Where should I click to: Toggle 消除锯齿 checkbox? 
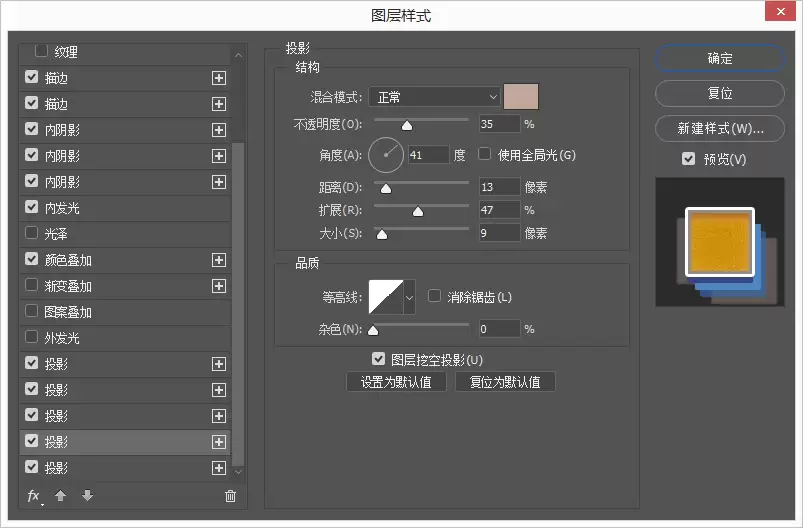pos(434,295)
